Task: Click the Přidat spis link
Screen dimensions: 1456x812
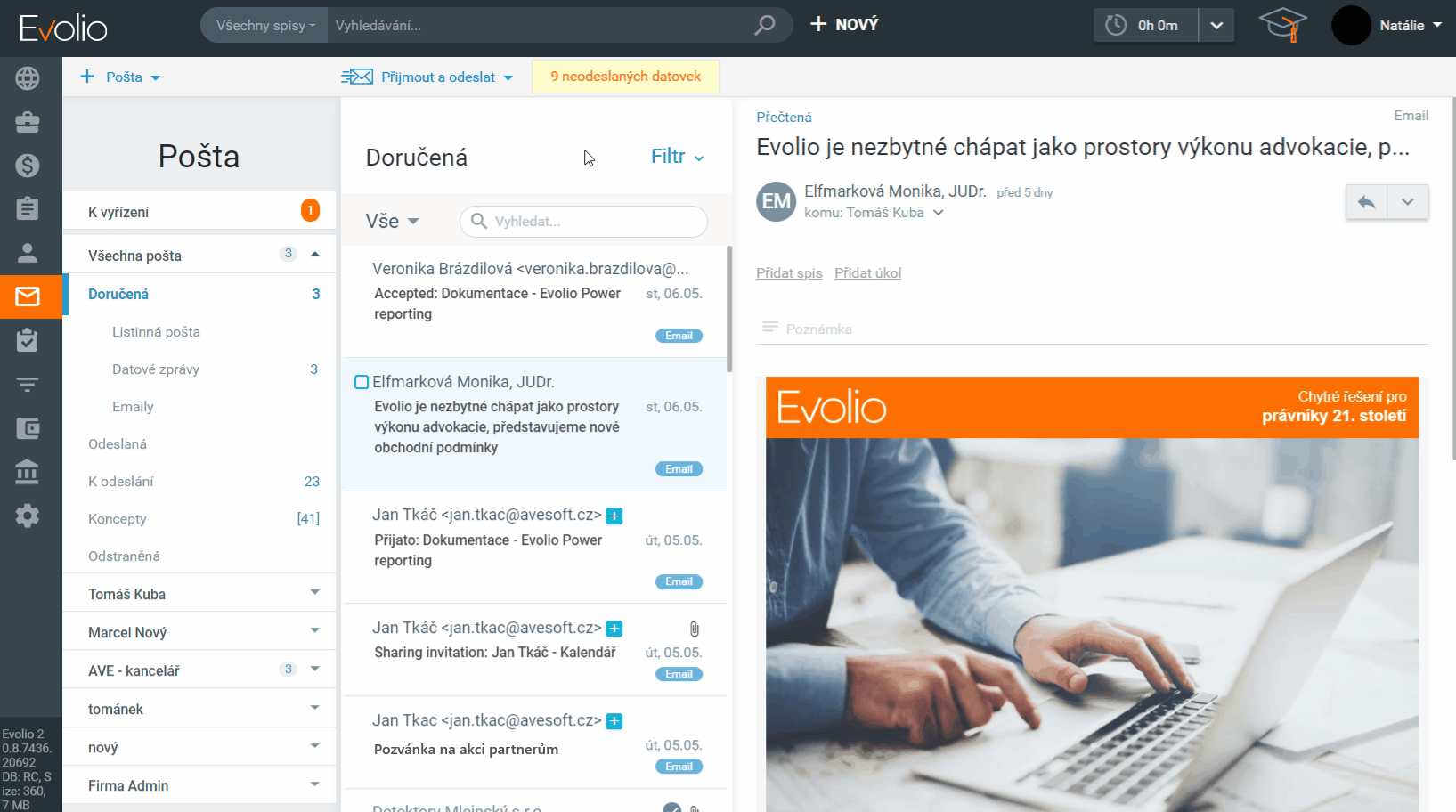Action: point(789,273)
